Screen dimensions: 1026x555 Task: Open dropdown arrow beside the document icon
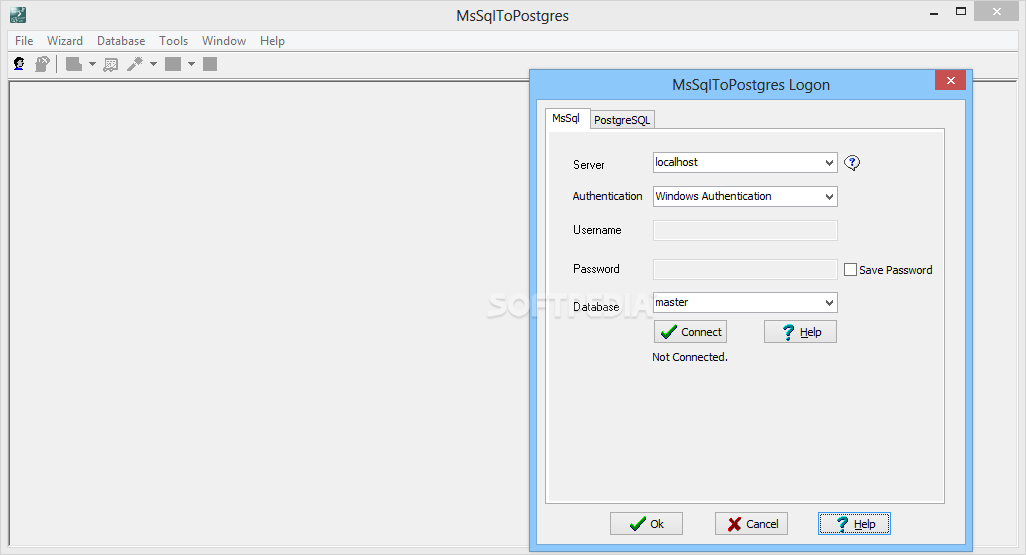(92, 64)
